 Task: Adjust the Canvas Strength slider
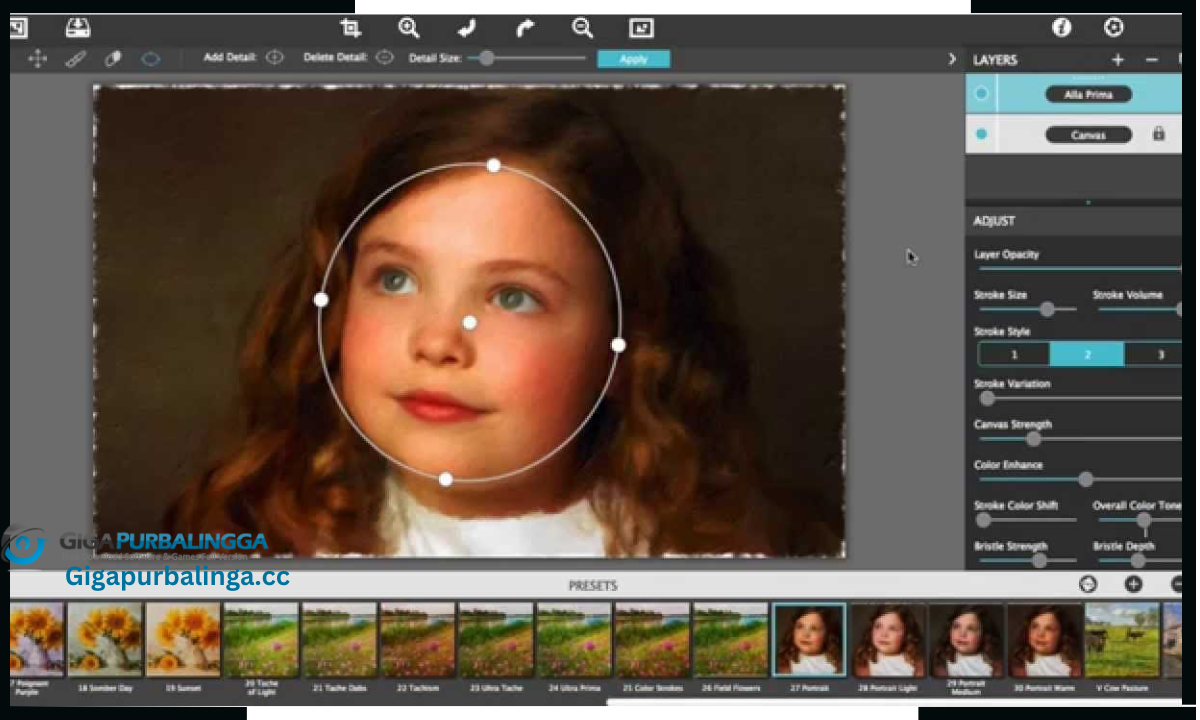pyautogui.click(x=1034, y=439)
